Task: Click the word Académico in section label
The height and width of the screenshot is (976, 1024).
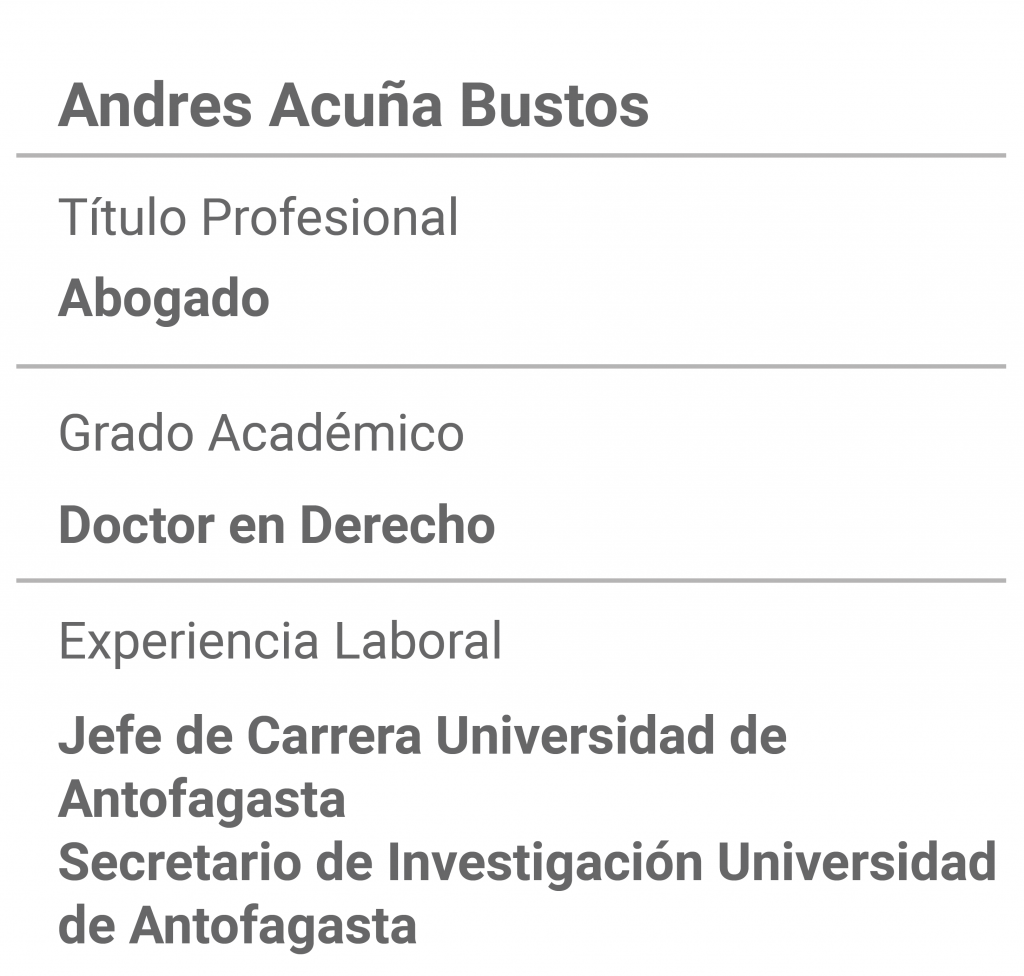Action: click(x=336, y=433)
